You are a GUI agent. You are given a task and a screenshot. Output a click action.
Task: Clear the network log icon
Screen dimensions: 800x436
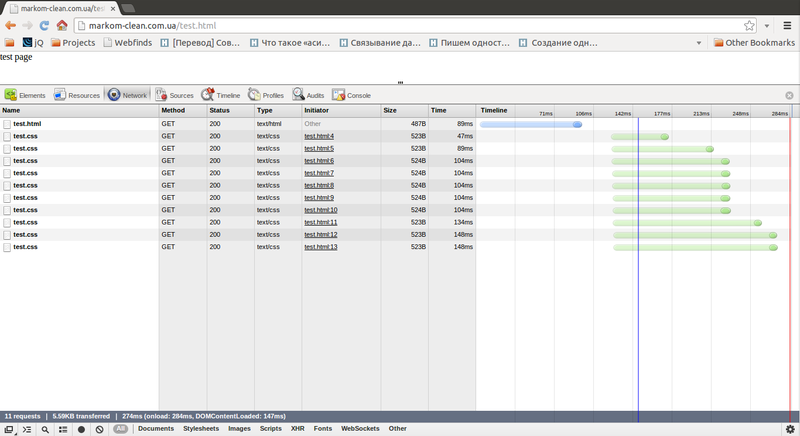(99, 429)
